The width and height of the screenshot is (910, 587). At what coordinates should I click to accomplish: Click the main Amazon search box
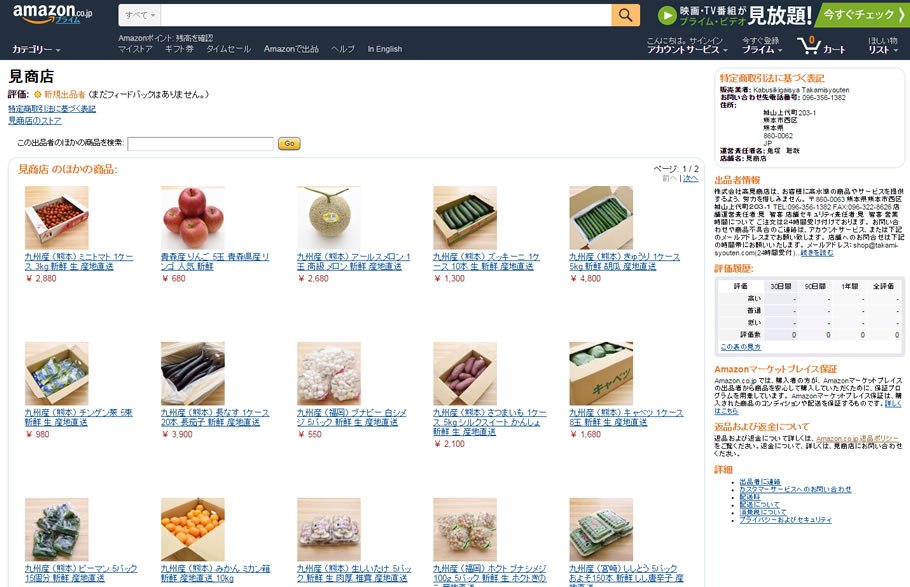pos(386,15)
